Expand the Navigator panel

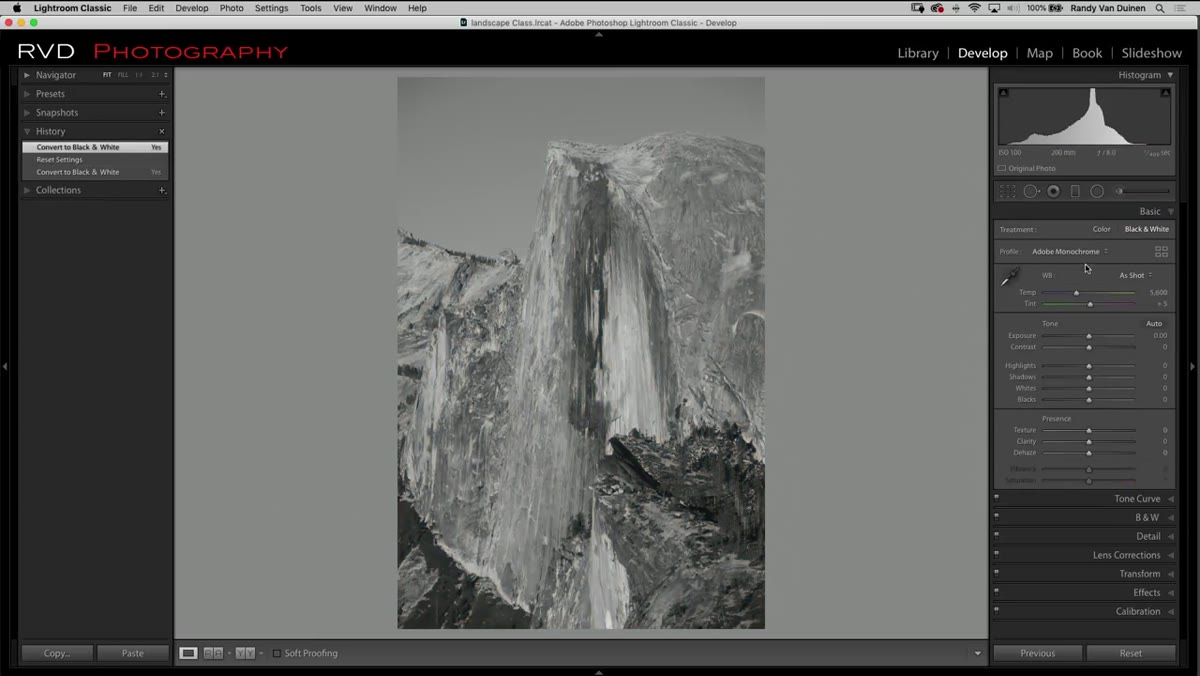point(27,75)
